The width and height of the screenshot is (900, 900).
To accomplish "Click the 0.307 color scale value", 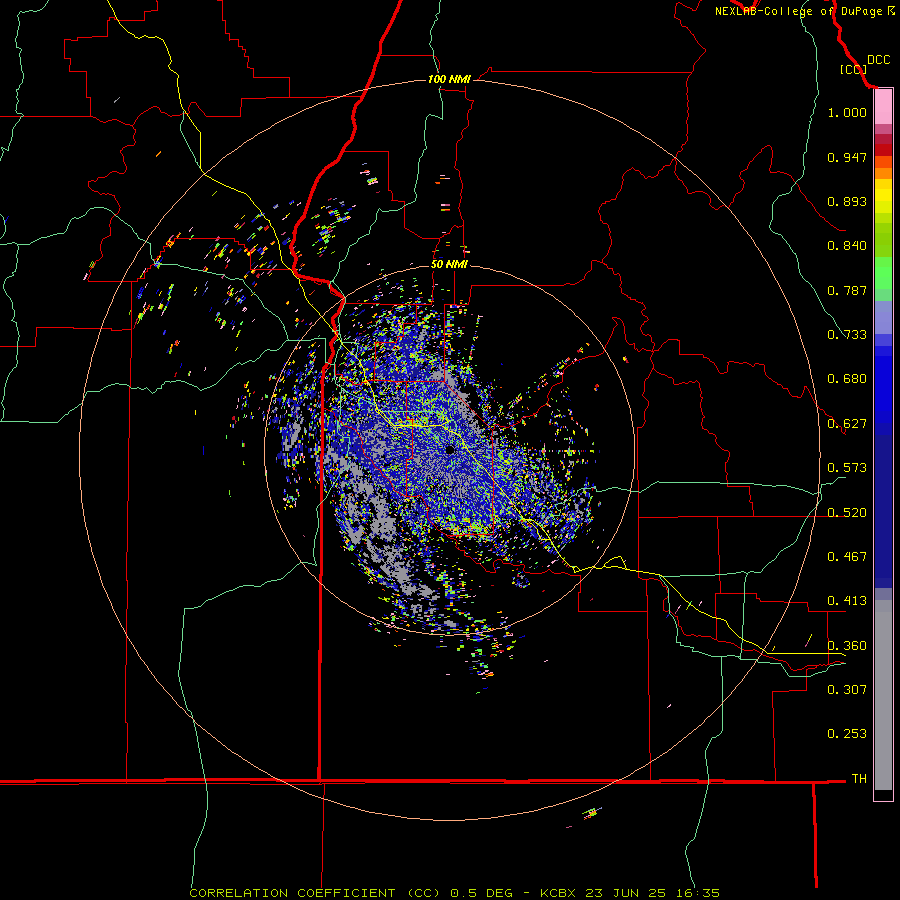I will pyautogui.click(x=847, y=690).
